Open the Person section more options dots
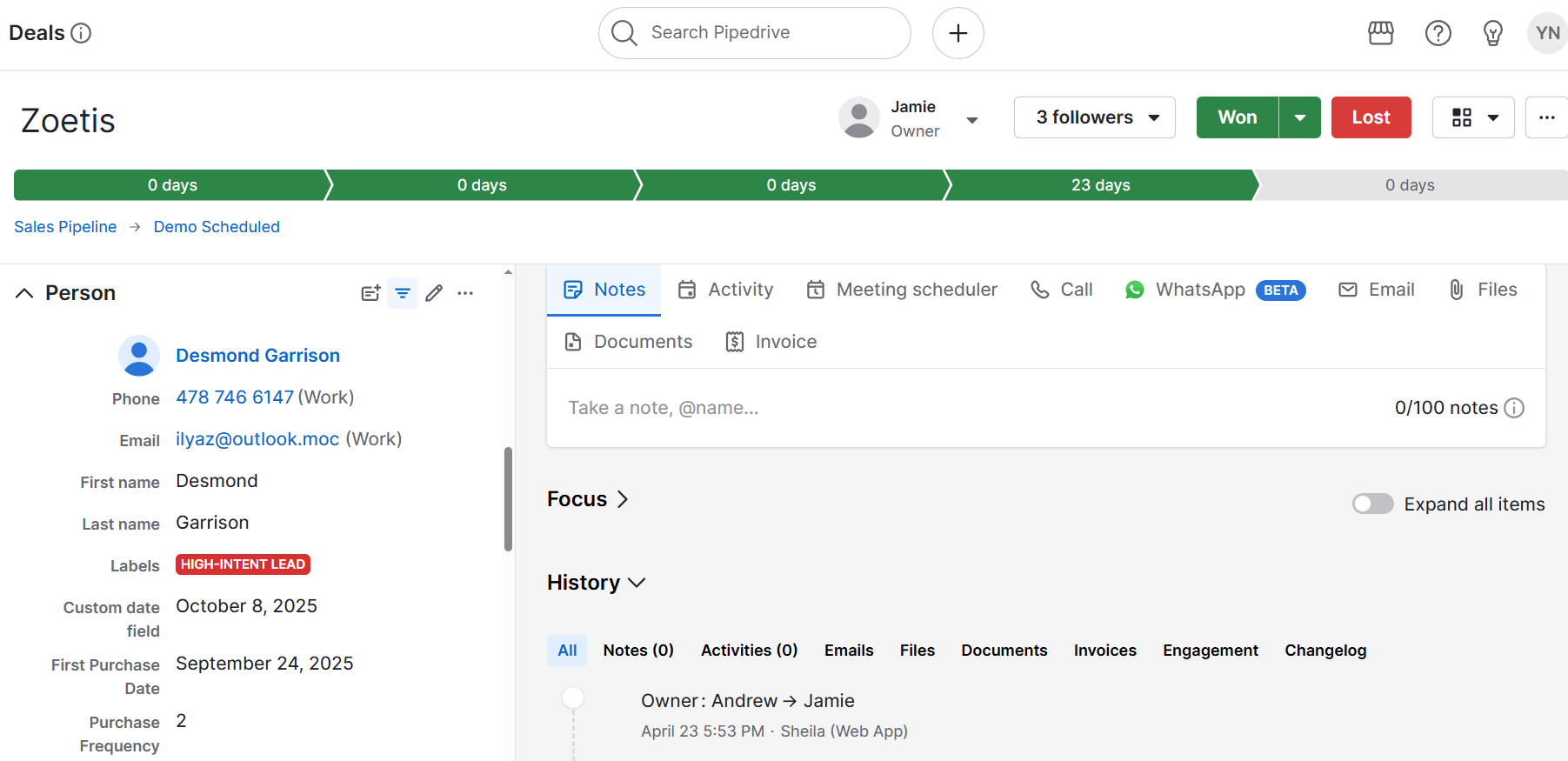 (x=465, y=293)
